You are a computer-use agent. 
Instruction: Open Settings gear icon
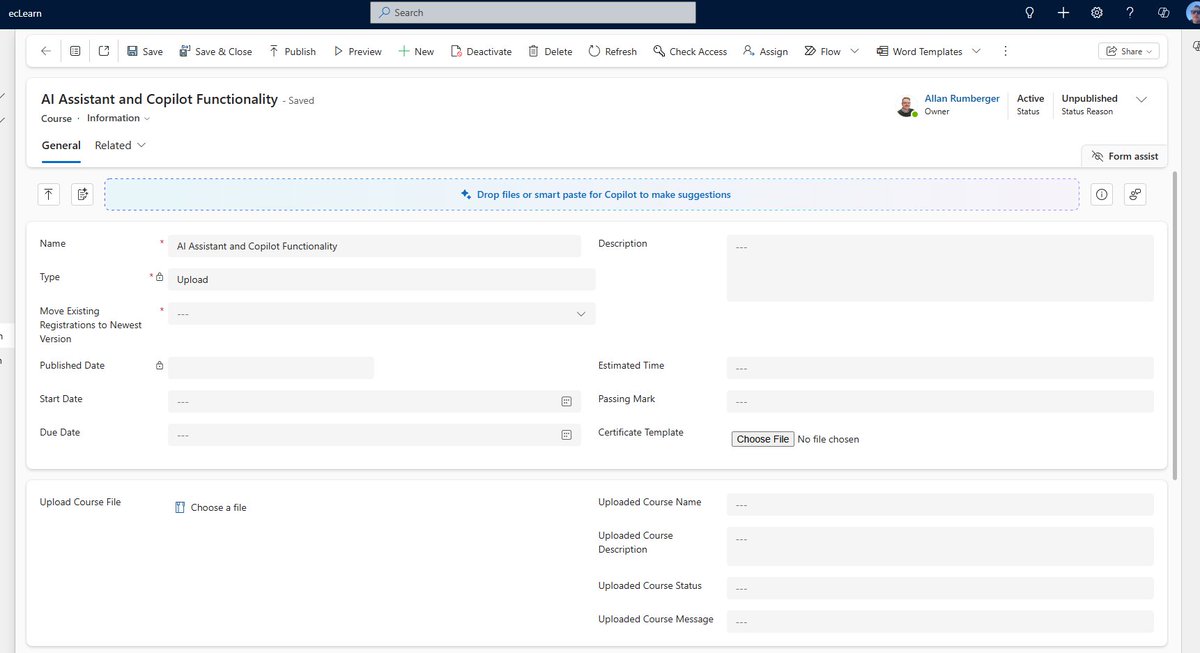(1097, 12)
